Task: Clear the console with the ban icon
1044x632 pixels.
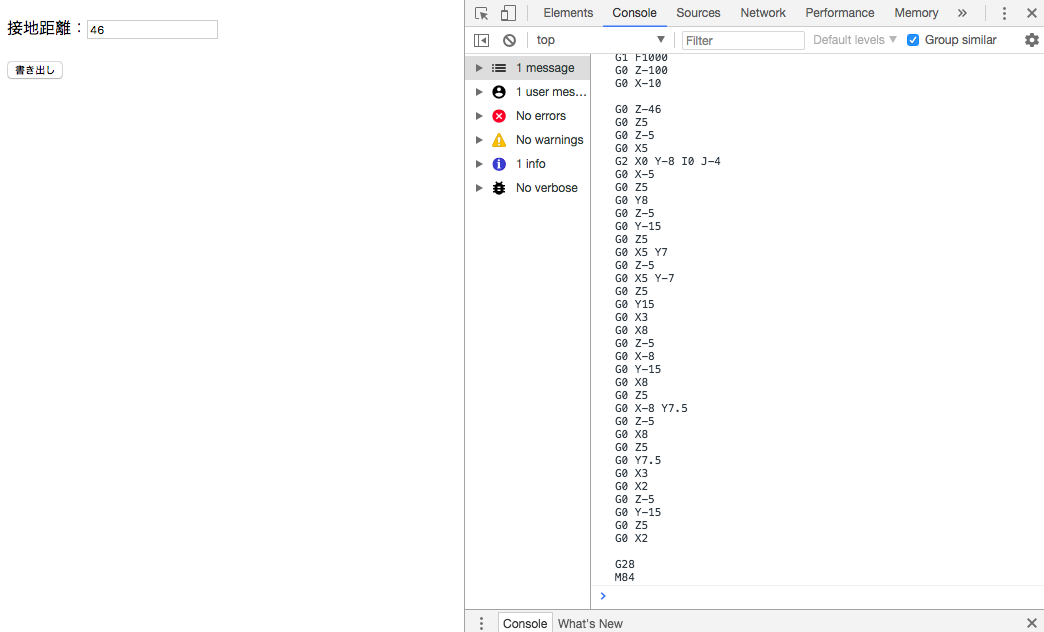Action: tap(509, 40)
